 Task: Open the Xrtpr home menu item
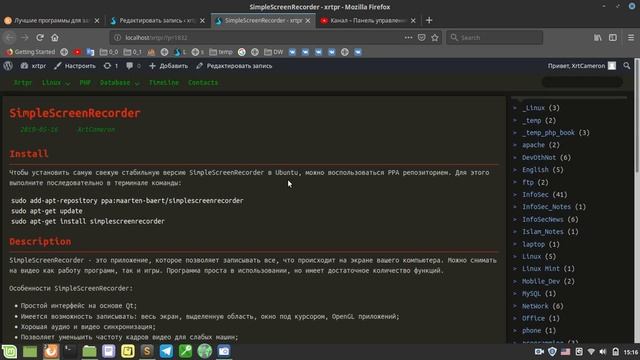pos(23,82)
